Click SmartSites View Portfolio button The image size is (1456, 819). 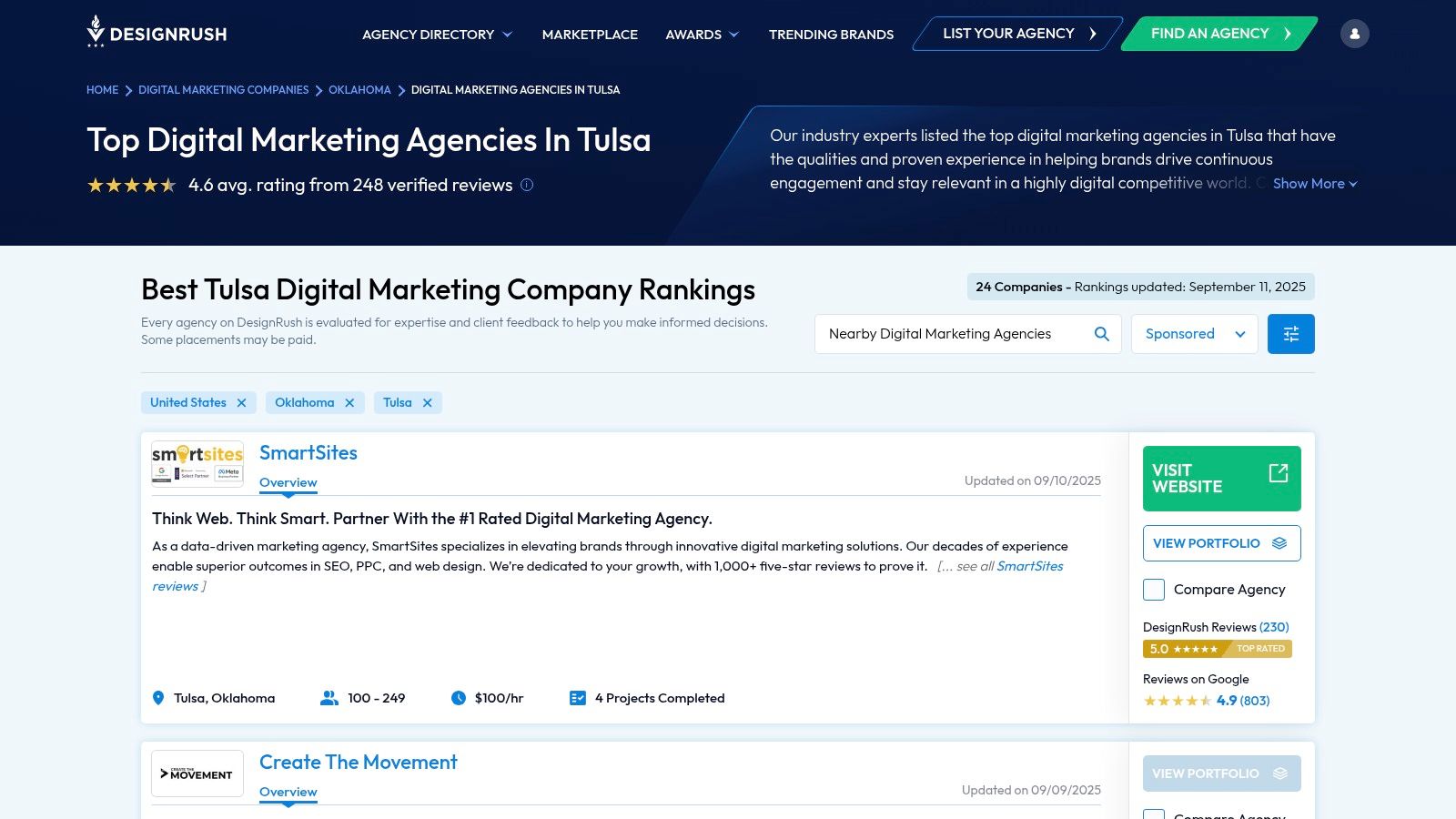click(x=1221, y=543)
